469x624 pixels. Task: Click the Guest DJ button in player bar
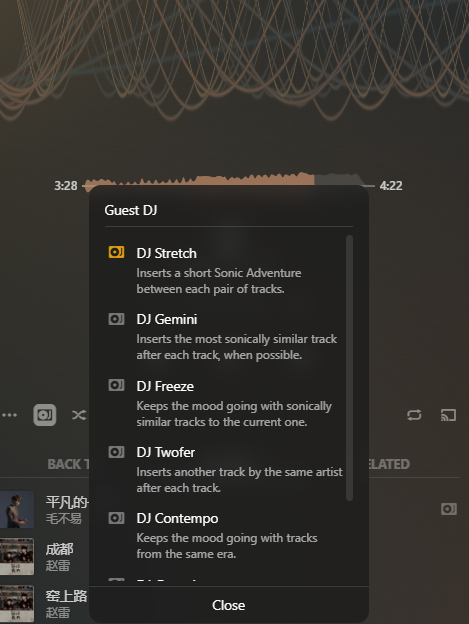[x=45, y=415]
